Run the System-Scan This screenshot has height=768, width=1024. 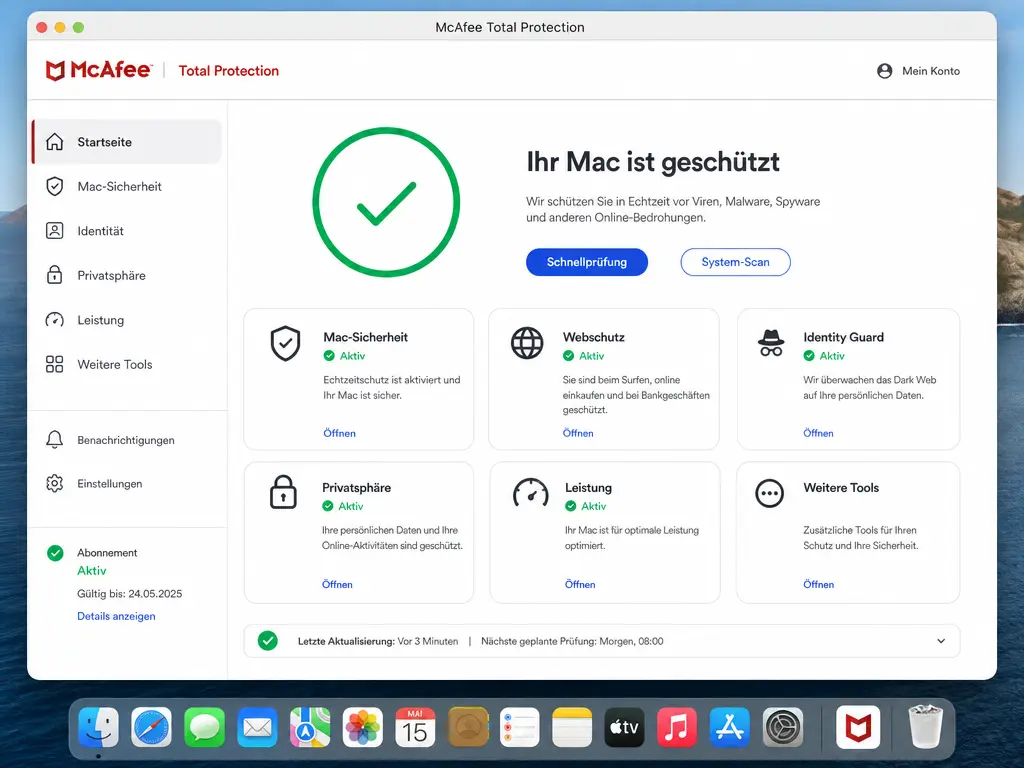pos(735,262)
